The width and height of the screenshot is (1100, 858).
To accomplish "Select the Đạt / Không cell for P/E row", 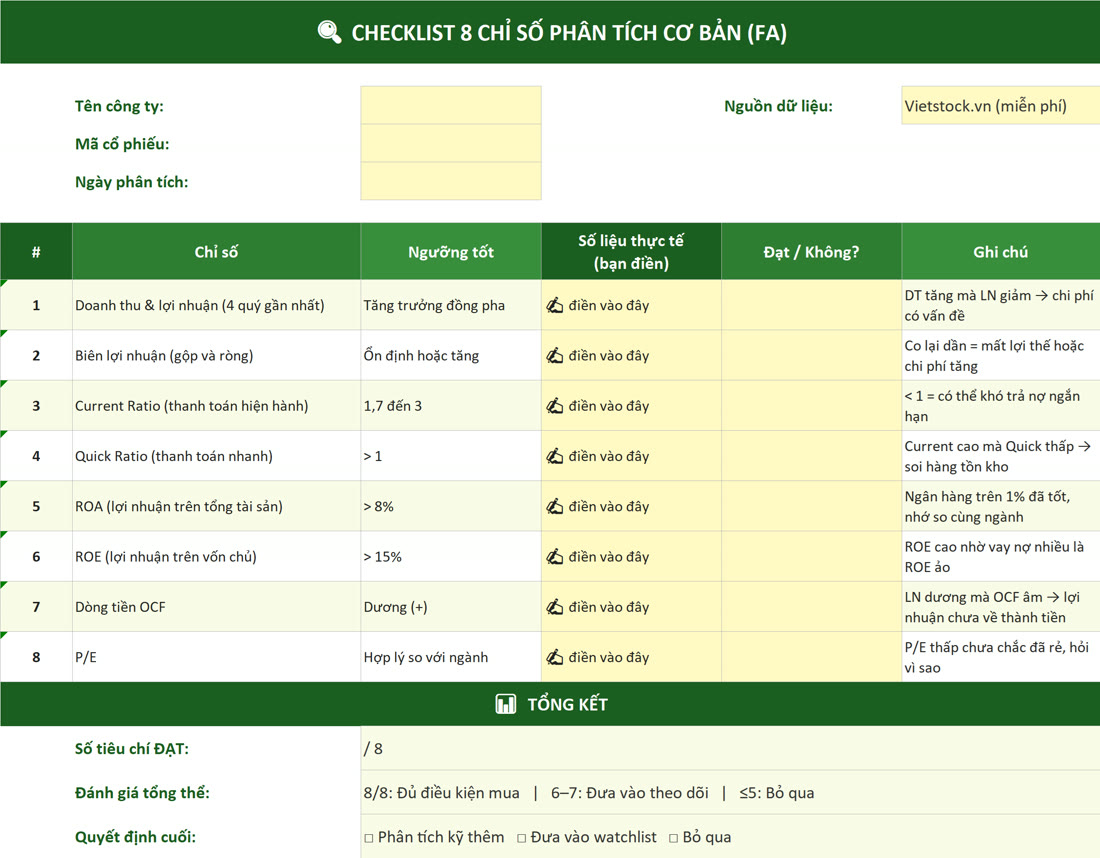I will pyautogui.click(x=811, y=657).
